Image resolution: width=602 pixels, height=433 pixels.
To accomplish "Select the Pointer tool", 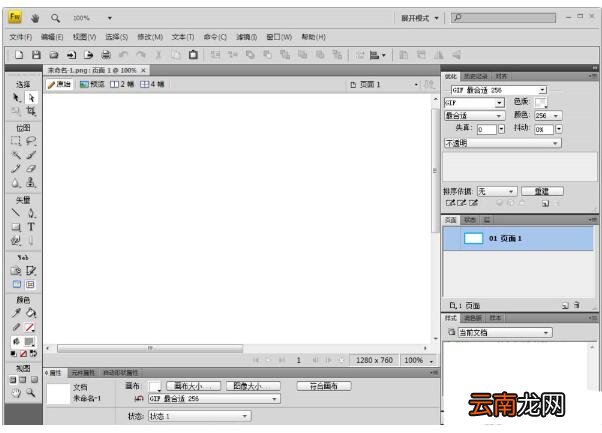I will coord(16,98).
